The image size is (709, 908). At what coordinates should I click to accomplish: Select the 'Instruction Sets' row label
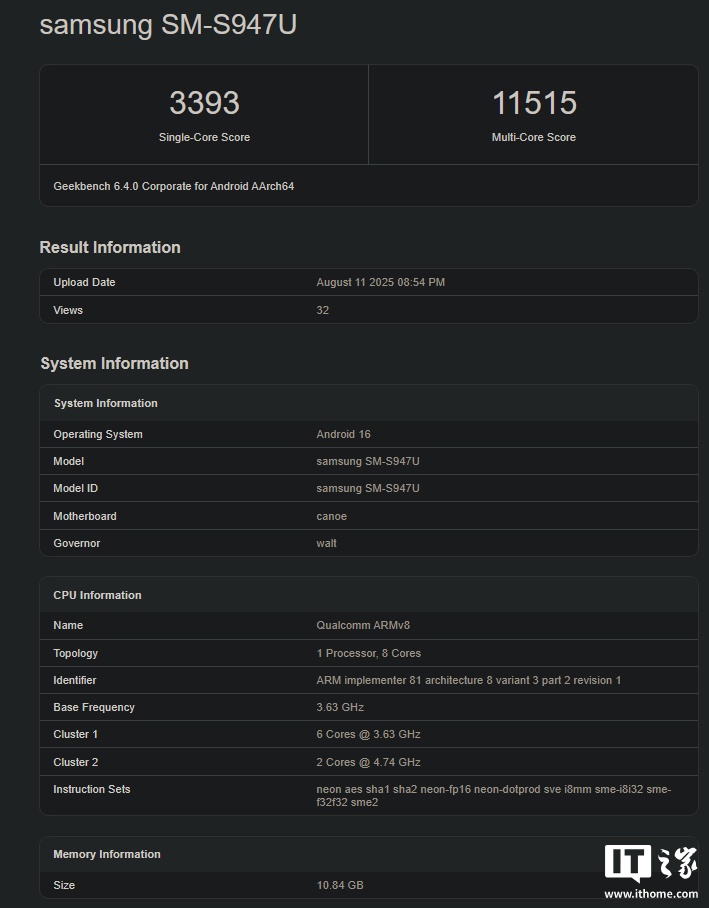[92, 789]
